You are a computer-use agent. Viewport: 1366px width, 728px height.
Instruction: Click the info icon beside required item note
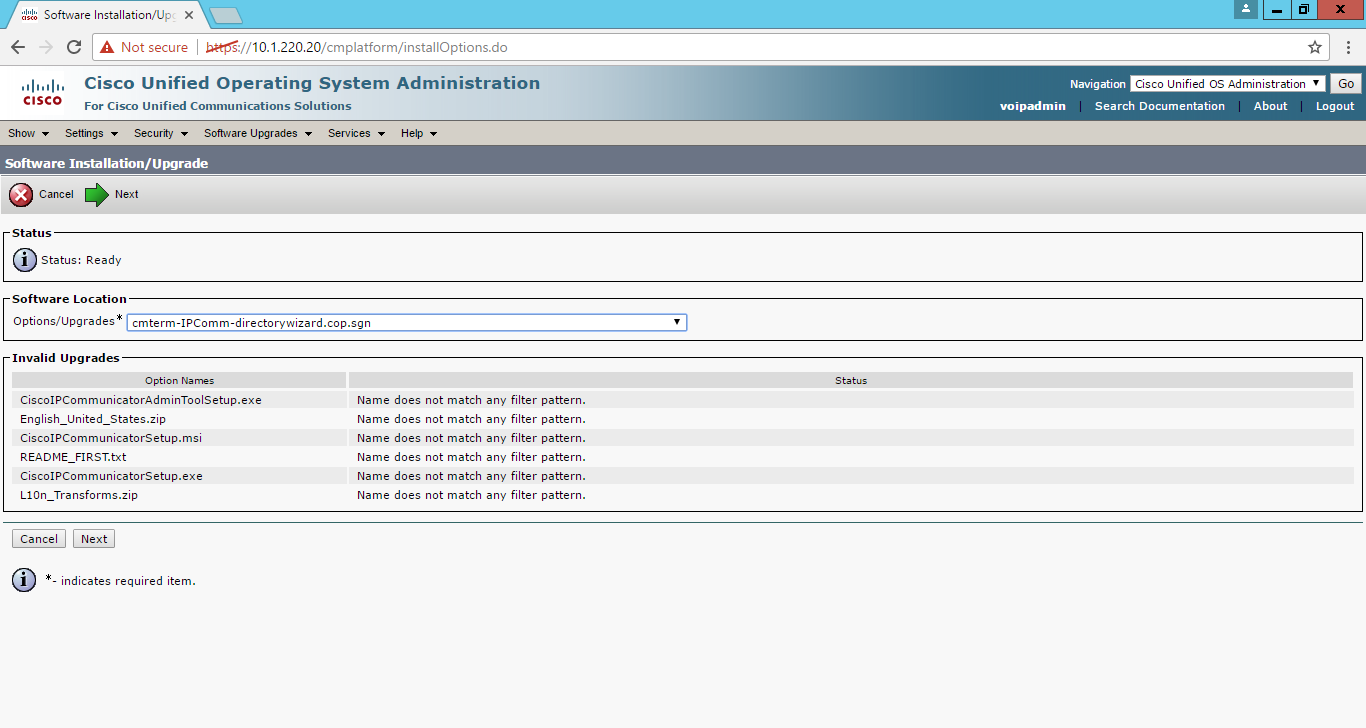(x=24, y=580)
